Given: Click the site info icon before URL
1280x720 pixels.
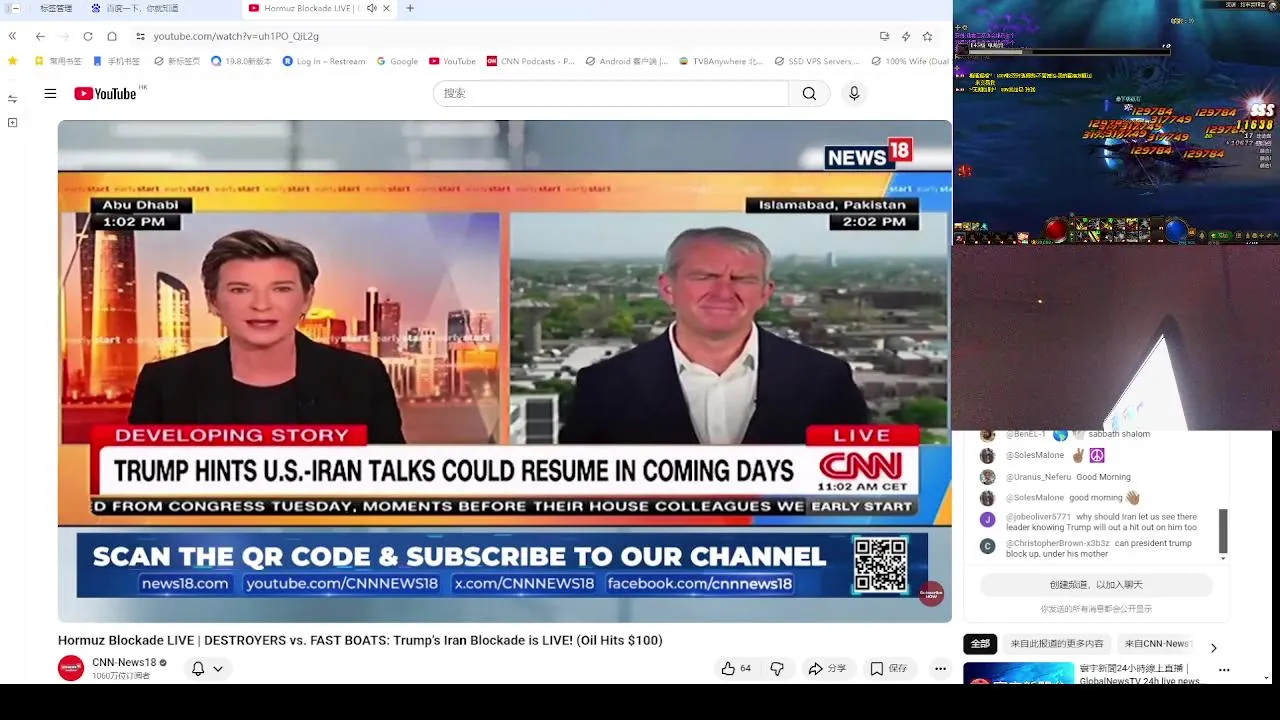Looking at the screenshot, I should tap(141, 36).
